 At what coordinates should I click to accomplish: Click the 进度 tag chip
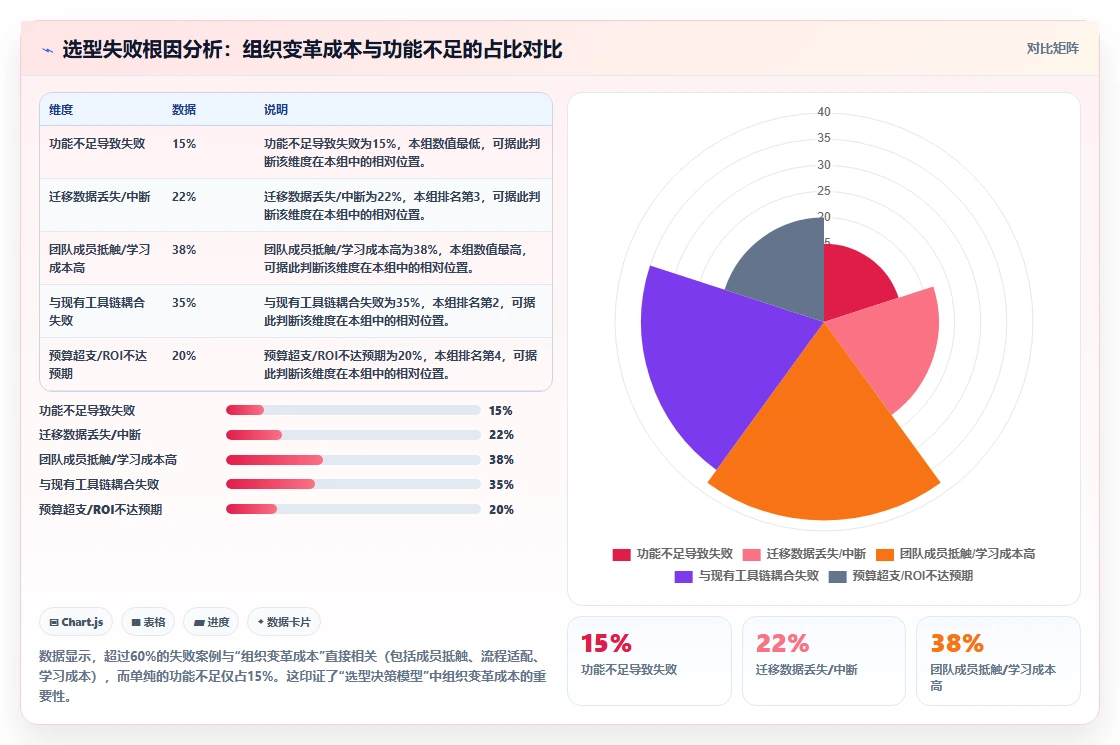[x=211, y=622]
